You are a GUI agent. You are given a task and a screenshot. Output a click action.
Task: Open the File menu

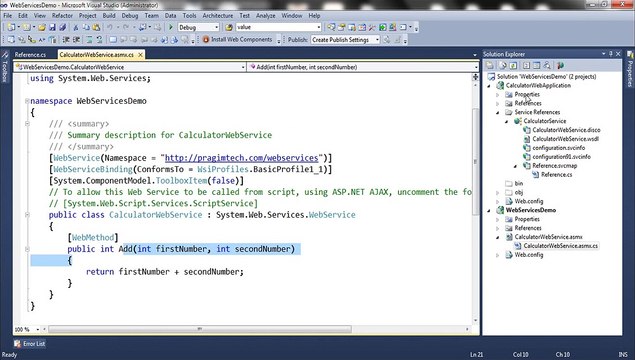point(7,15)
